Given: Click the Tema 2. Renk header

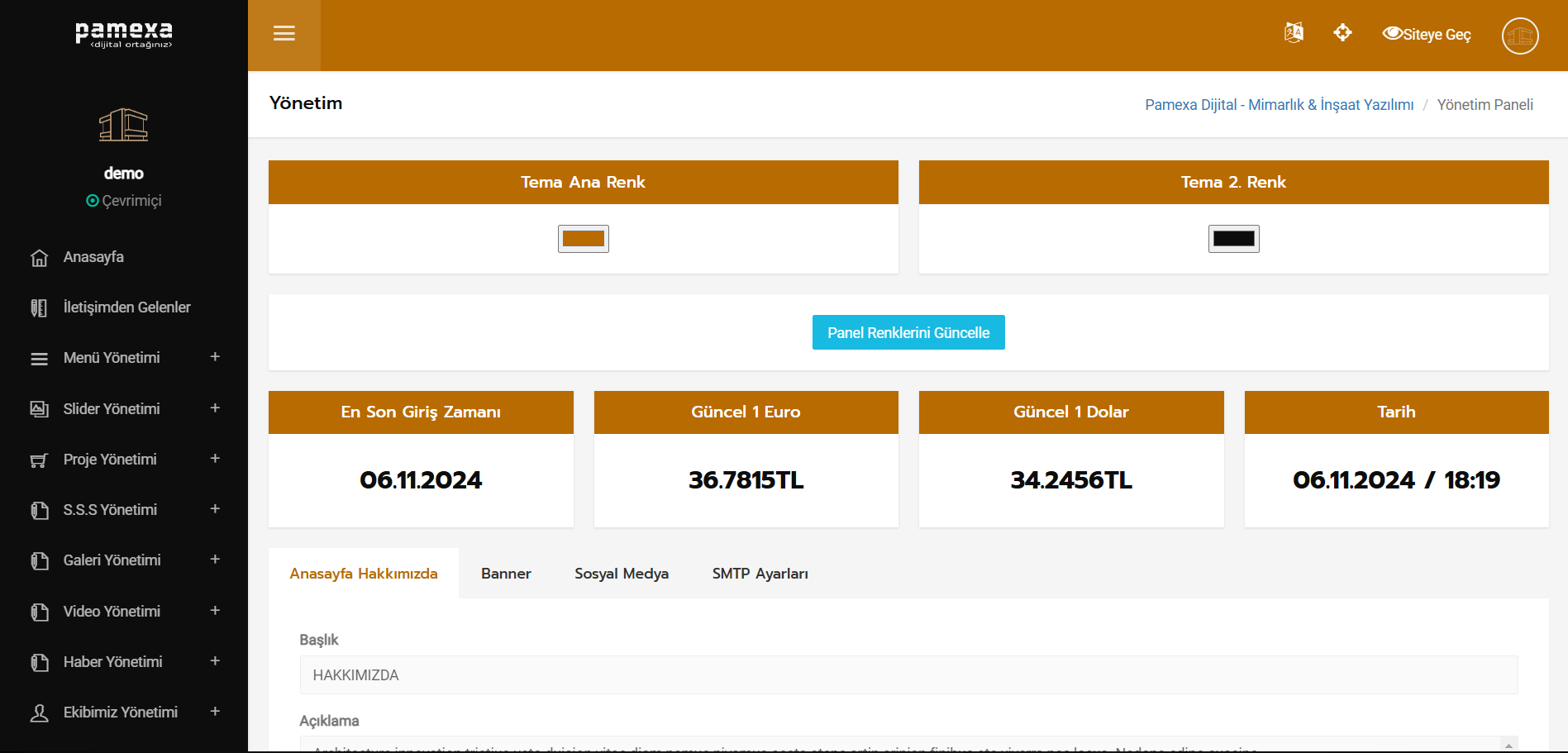Looking at the screenshot, I should click(1234, 182).
